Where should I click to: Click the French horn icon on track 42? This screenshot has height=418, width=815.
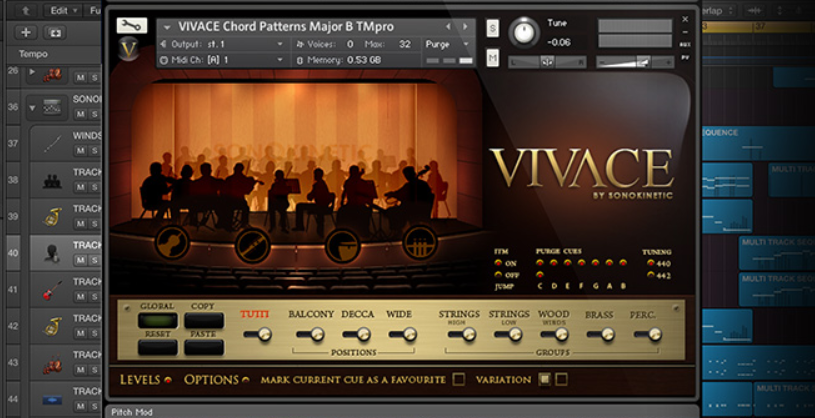pos(52,326)
